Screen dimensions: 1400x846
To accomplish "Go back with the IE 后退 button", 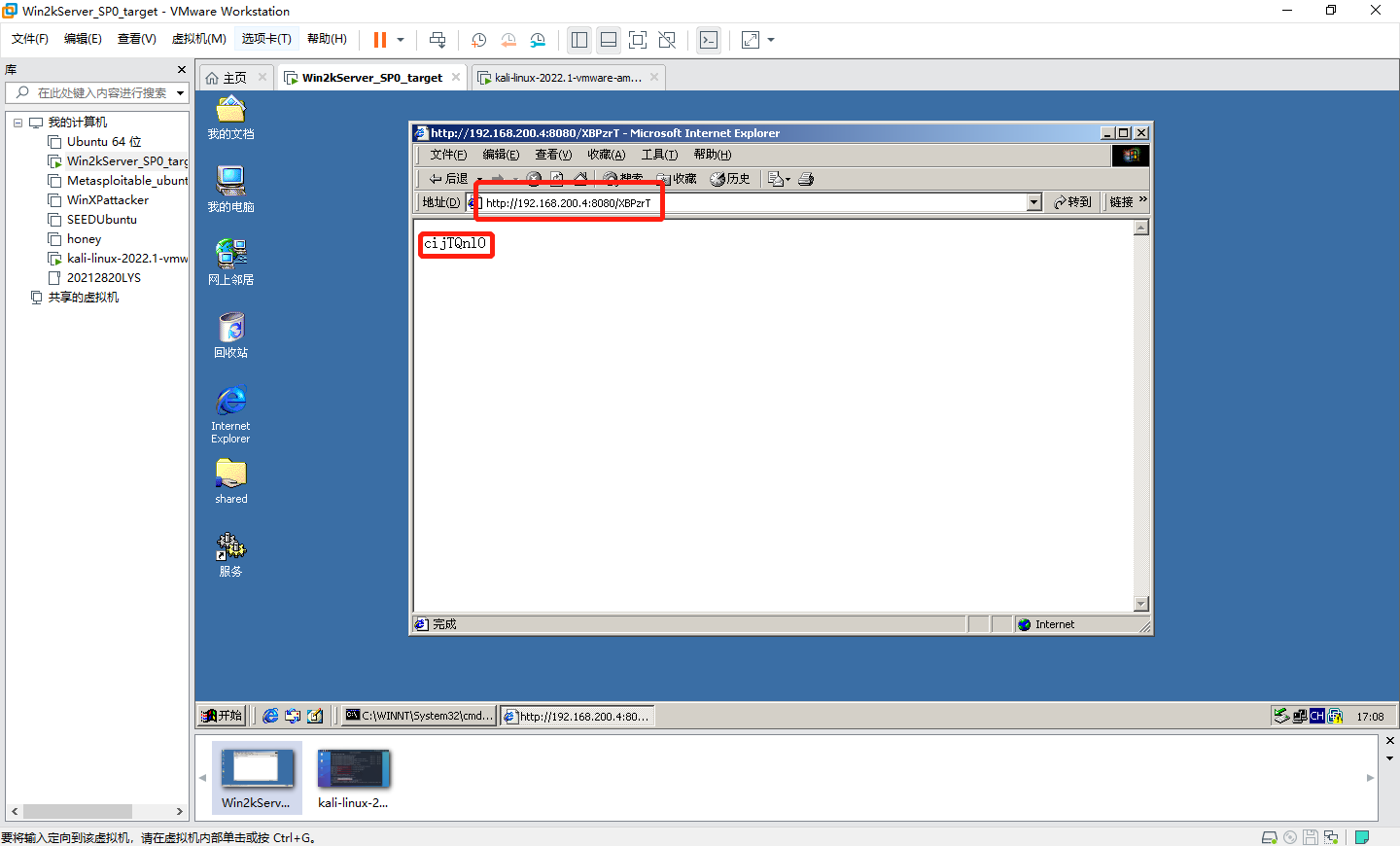I will (x=449, y=179).
